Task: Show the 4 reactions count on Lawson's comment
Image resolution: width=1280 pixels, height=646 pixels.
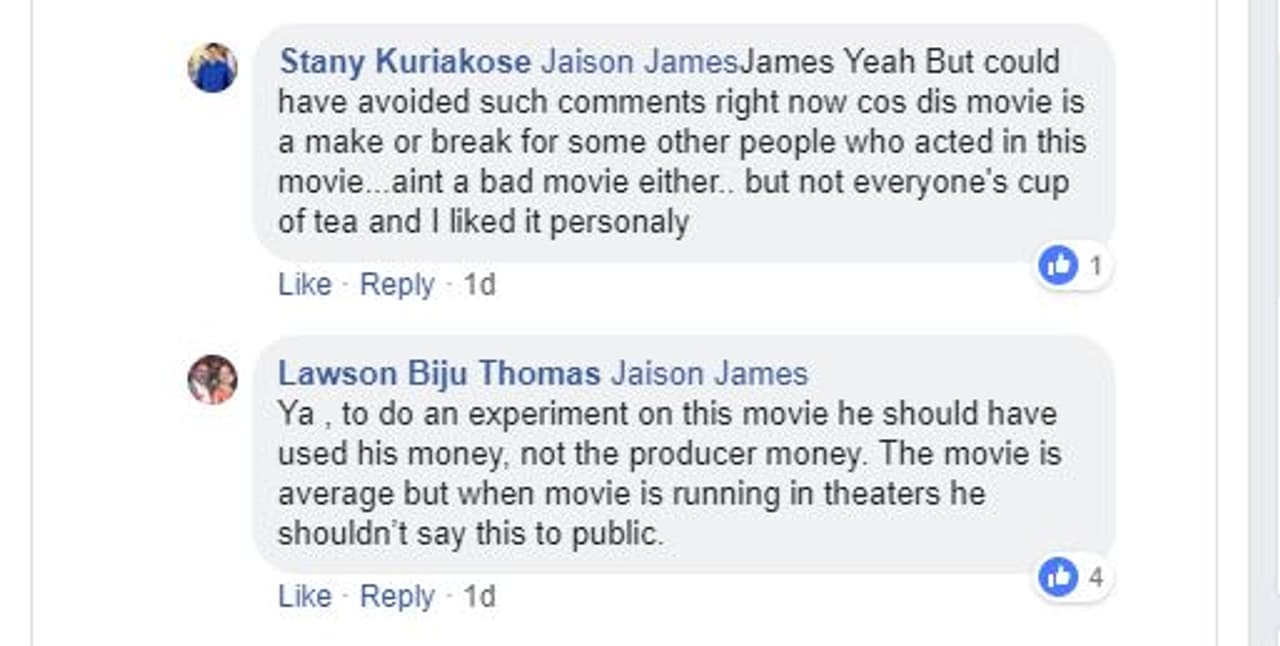Action: pyautogui.click(x=1095, y=577)
